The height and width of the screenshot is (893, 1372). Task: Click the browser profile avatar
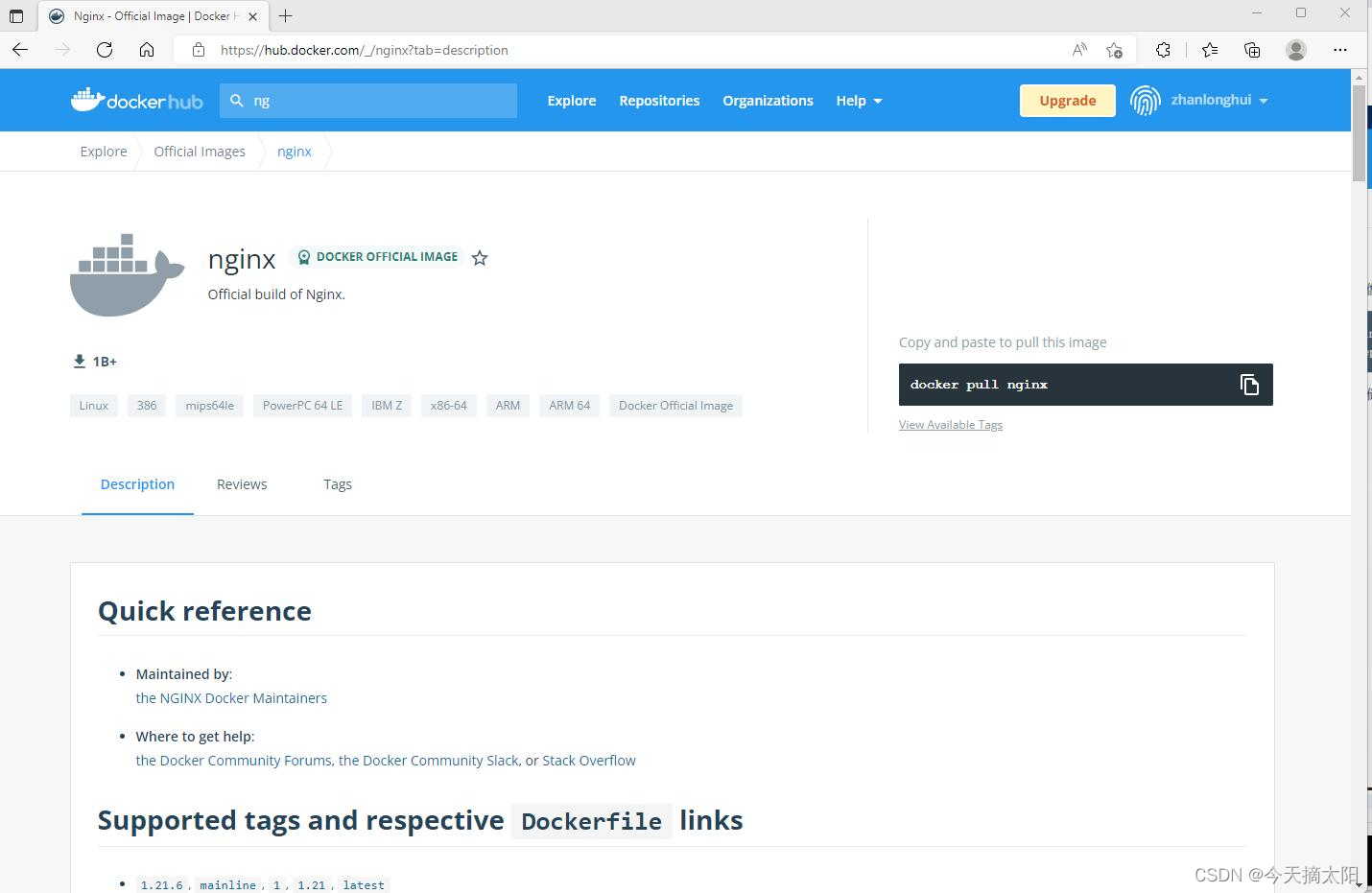1296,50
